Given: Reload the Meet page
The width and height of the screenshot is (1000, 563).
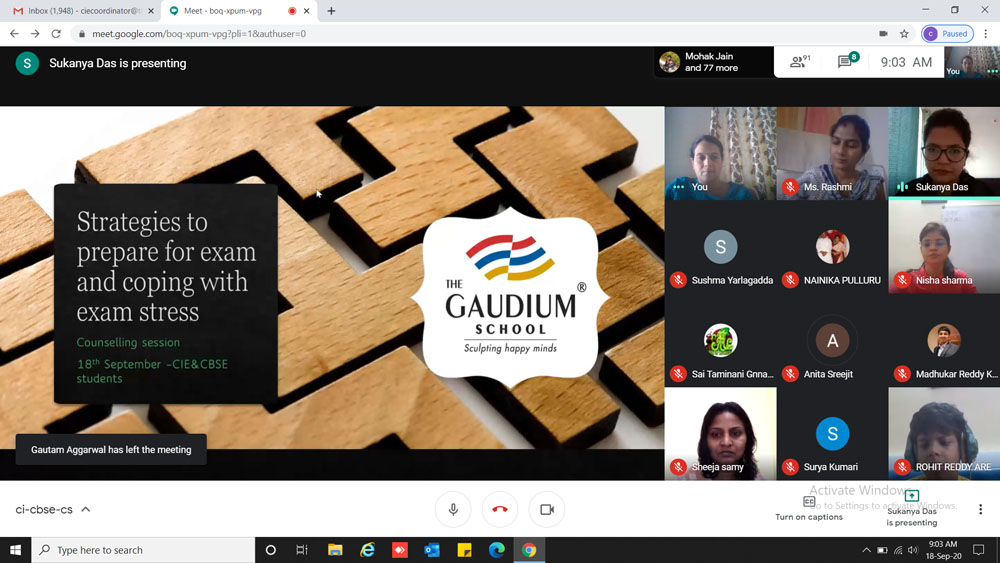Looking at the screenshot, I should click(56, 34).
